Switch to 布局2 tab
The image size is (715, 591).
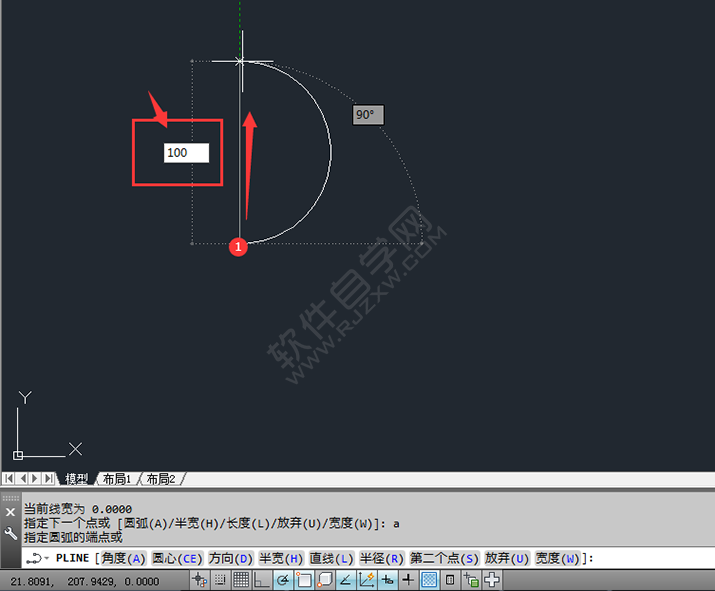tap(161, 479)
